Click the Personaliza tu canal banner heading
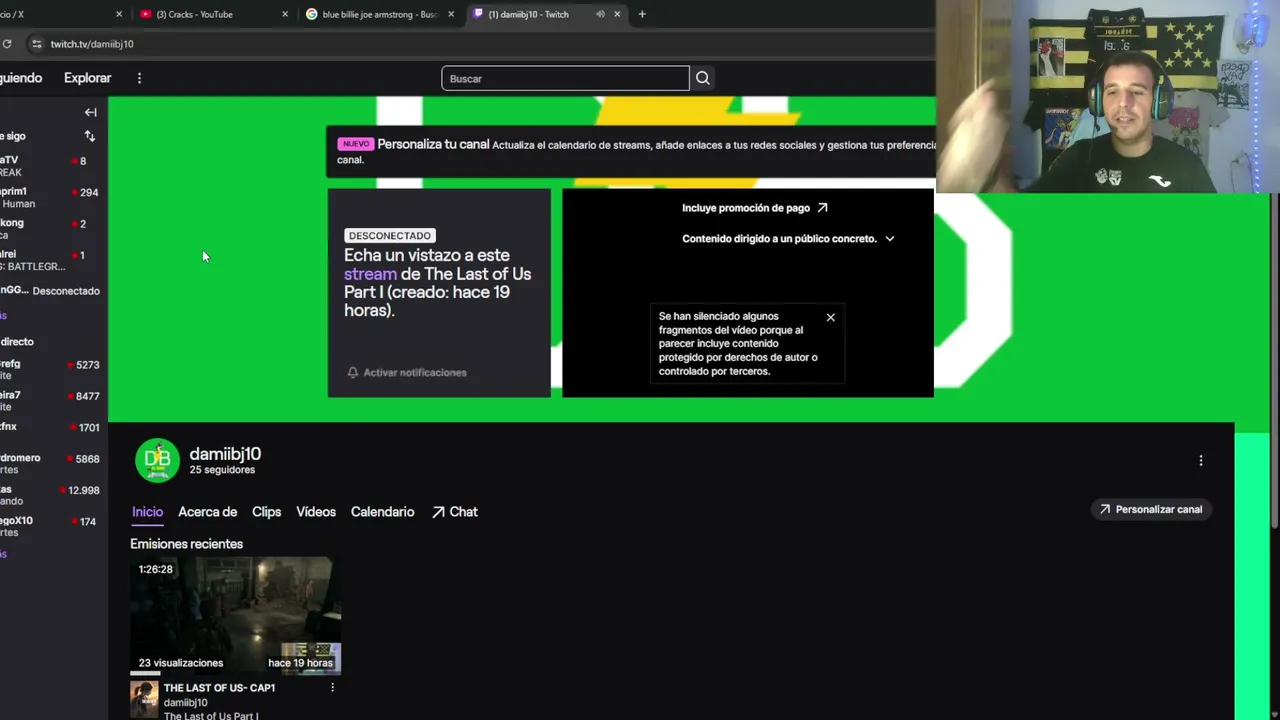The width and height of the screenshot is (1280, 720). point(433,144)
